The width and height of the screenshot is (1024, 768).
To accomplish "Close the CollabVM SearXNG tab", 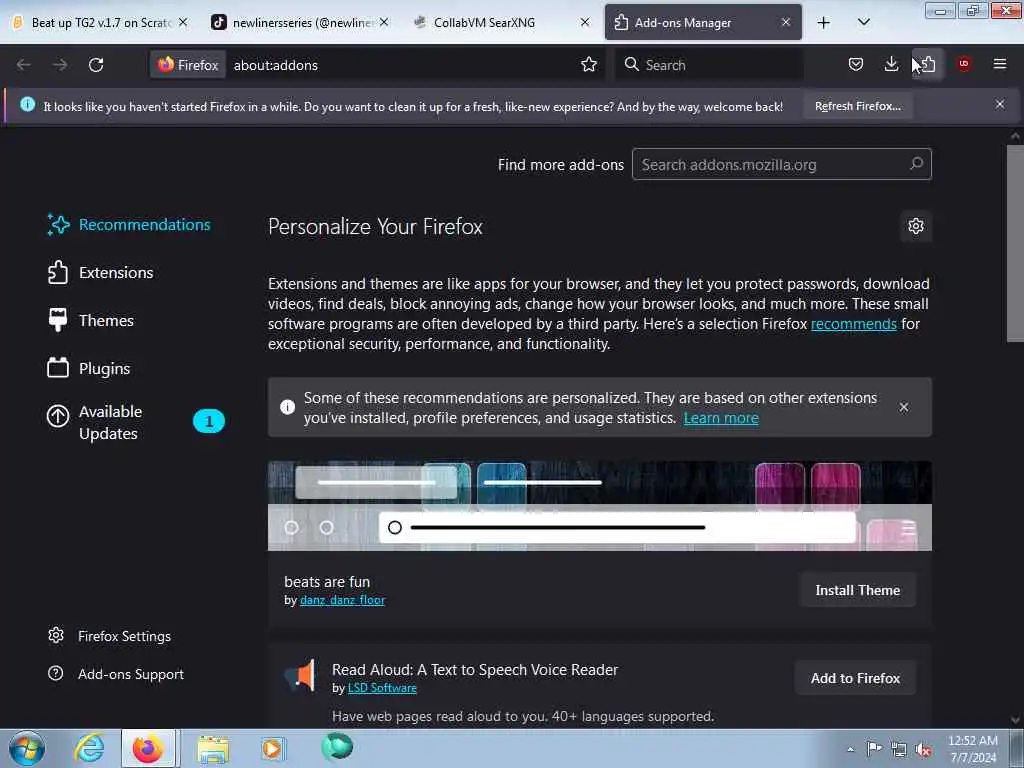I will pos(585,22).
